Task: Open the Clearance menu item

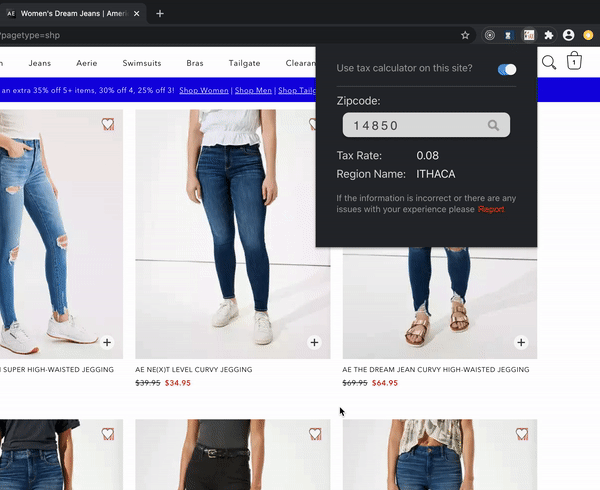Action: tap(301, 63)
